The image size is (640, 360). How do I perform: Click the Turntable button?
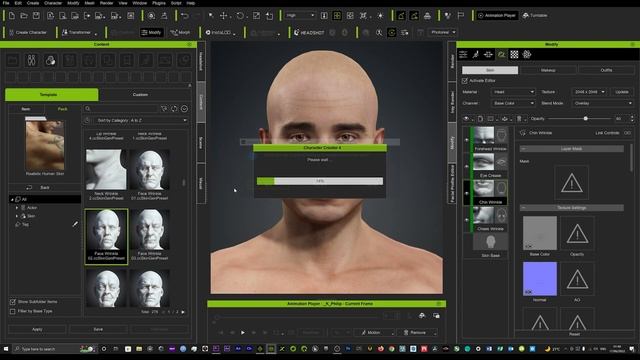pos(535,16)
